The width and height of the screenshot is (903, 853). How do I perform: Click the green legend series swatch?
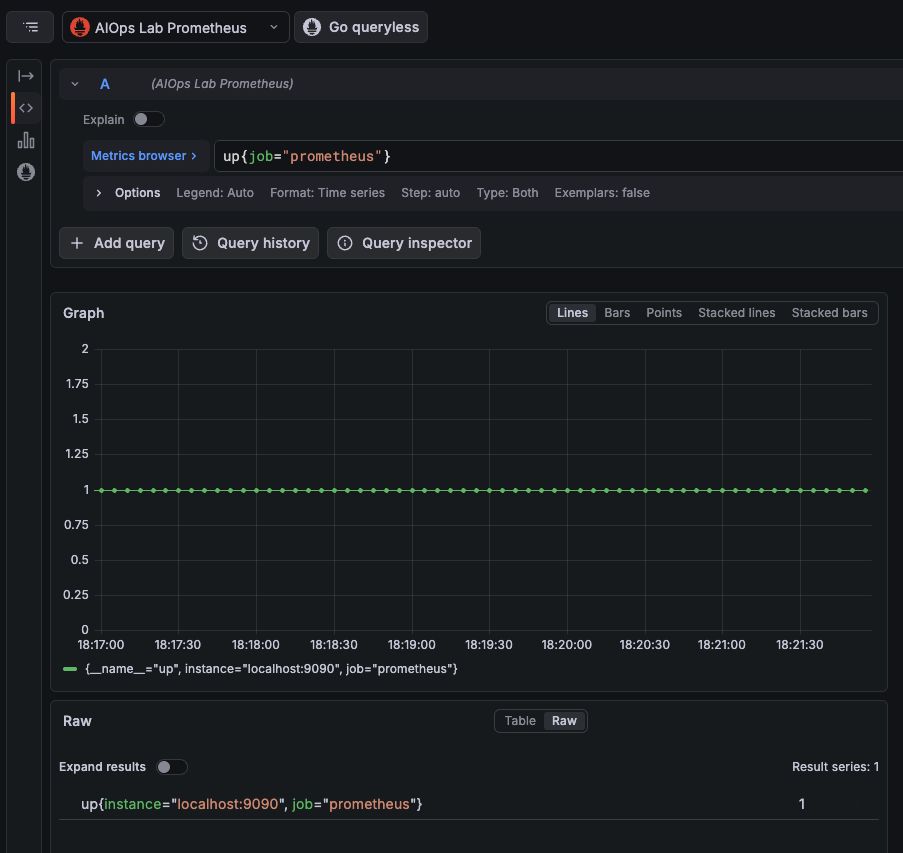70,669
